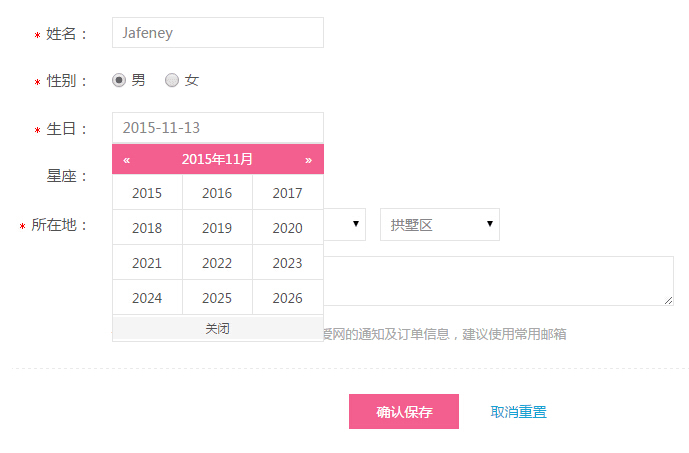The width and height of the screenshot is (689, 453).
Task: Open the 拱墅区 district dropdown
Action: click(x=439, y=225)
